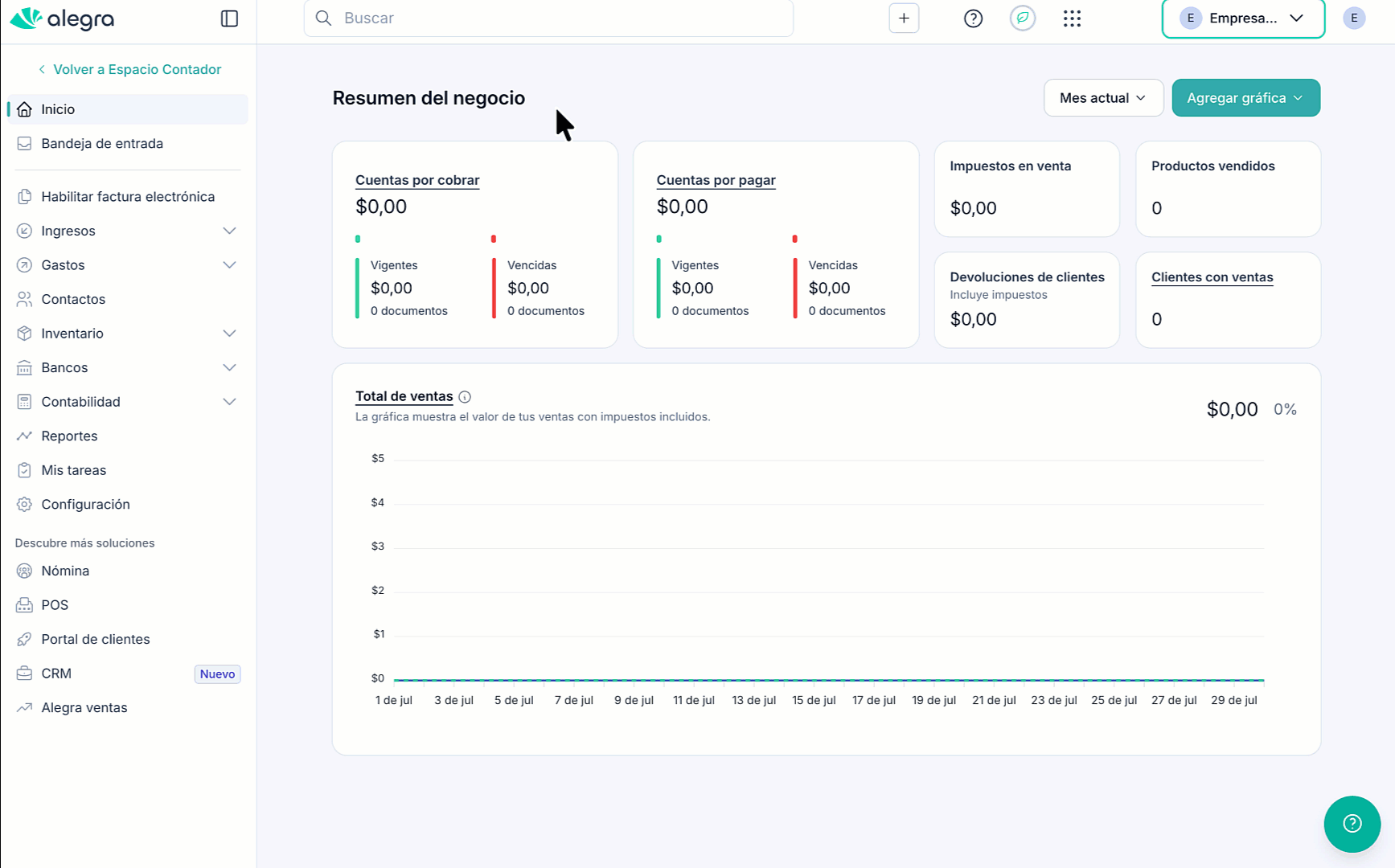The image size is (1395, 868).
Task: Go to Inicio in sidebar
Action: pyautogui.click(x=128, y=109)
